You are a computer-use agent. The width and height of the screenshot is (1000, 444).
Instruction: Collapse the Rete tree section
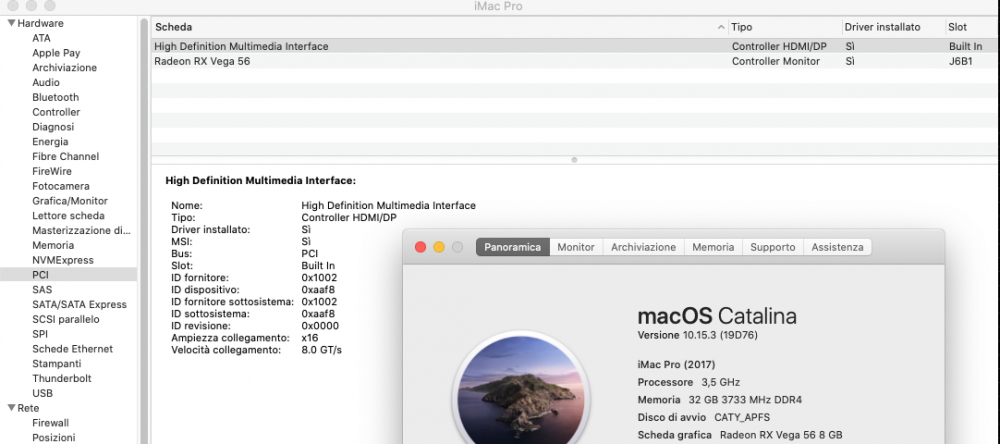[11, 408]
